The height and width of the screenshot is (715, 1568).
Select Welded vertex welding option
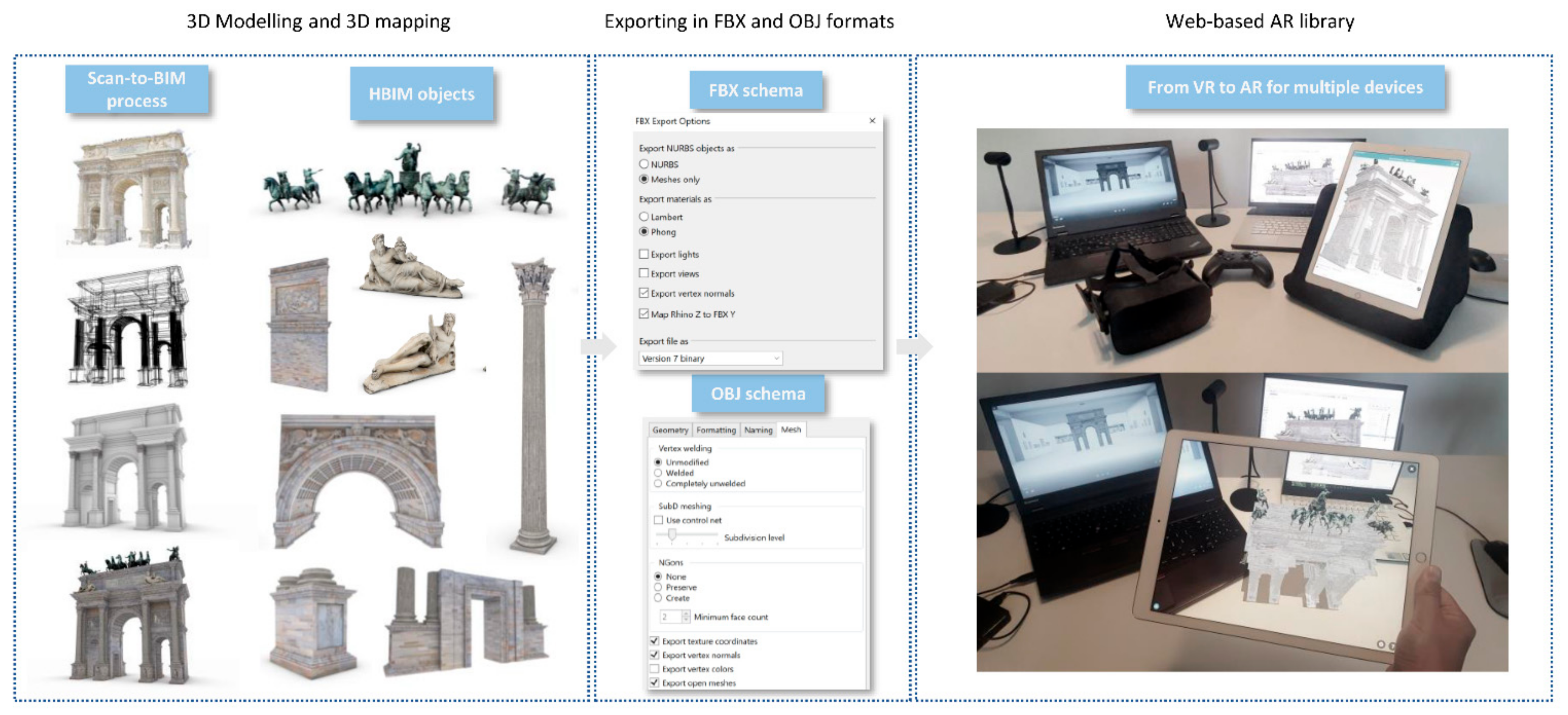pos(658,473)
